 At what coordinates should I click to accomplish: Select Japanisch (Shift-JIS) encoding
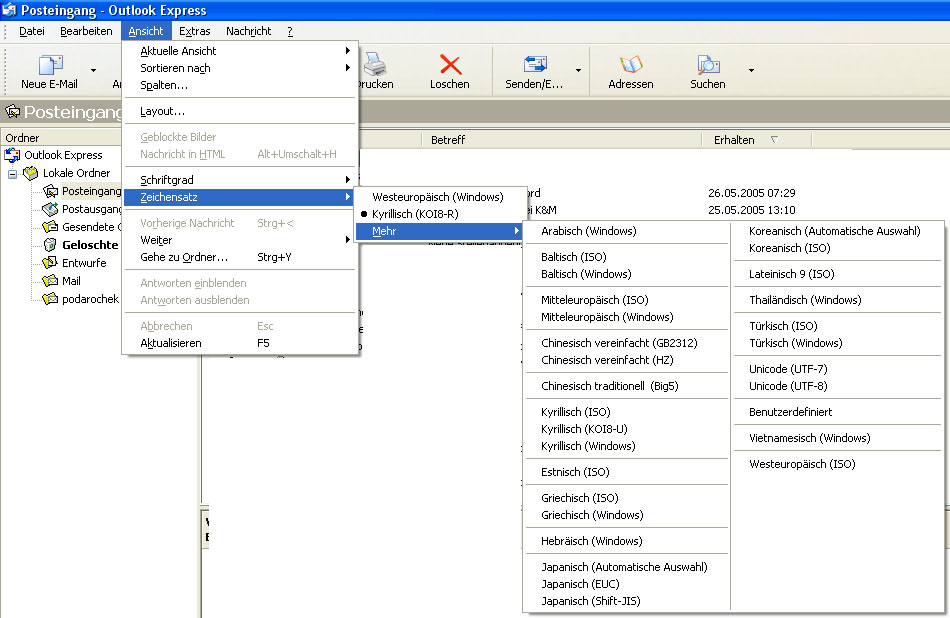pyautogui.click(x=626, y=601)
